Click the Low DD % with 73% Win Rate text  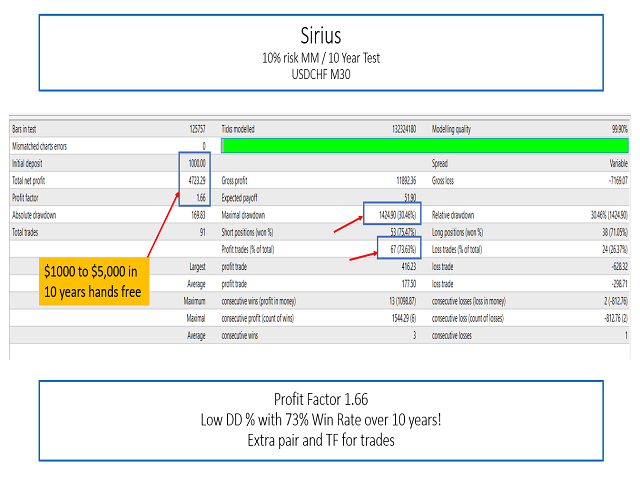coord(320,421)
